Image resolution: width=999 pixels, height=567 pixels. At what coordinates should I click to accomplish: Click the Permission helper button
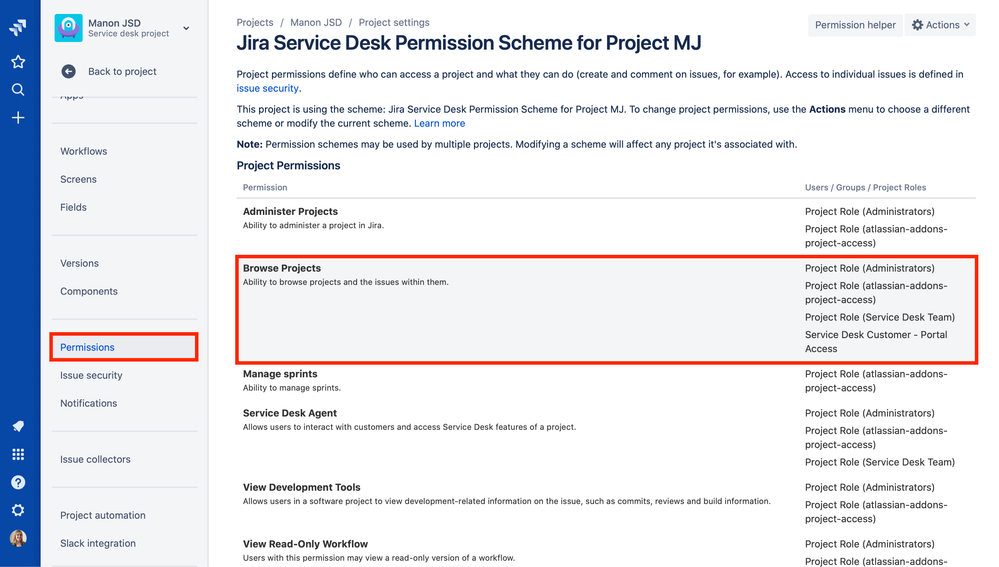[x=855, y=25]
